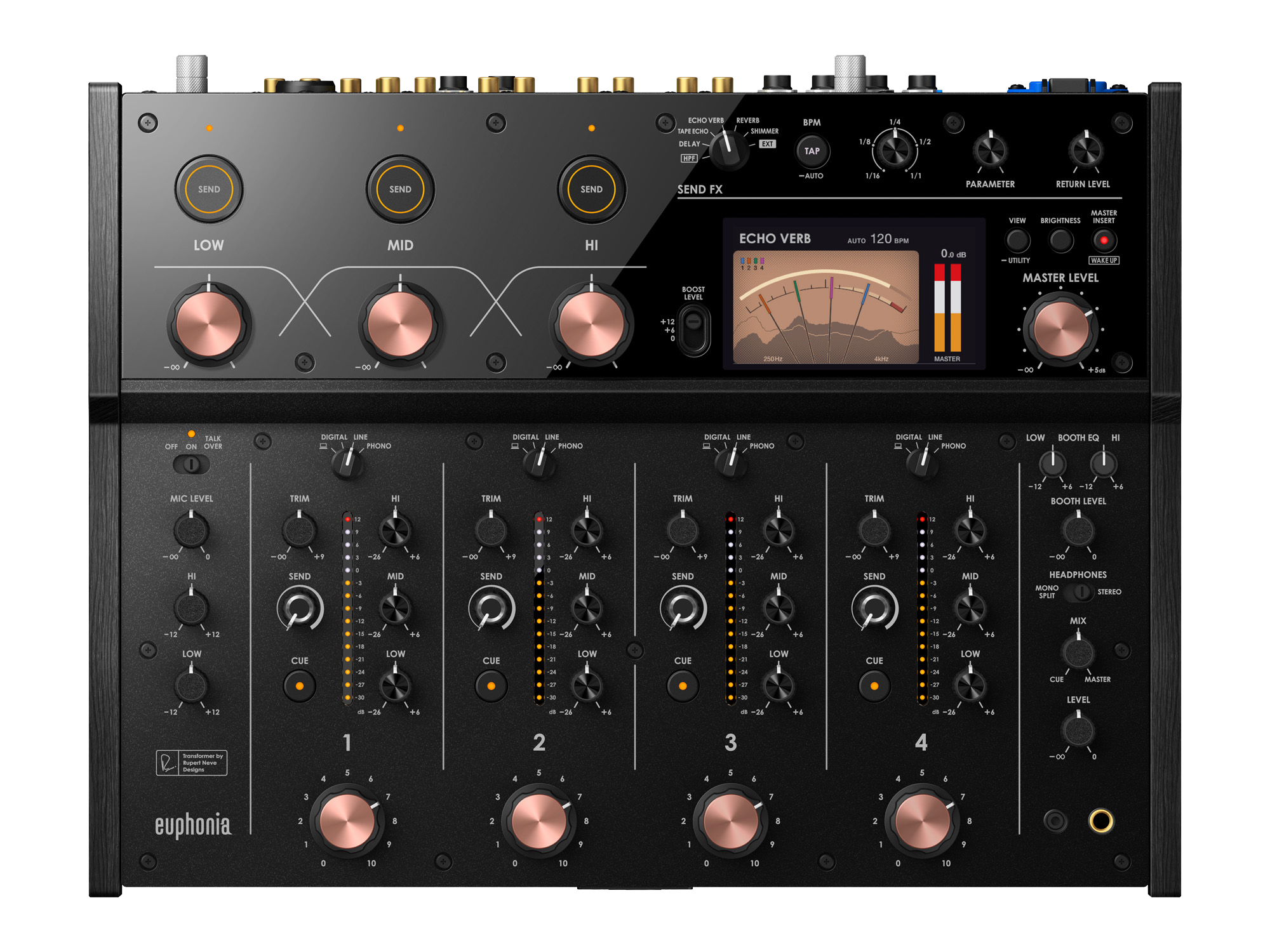Click the beat division selector knob
The width and height of the screenshot is (1270, 952).
coord(895,150)
